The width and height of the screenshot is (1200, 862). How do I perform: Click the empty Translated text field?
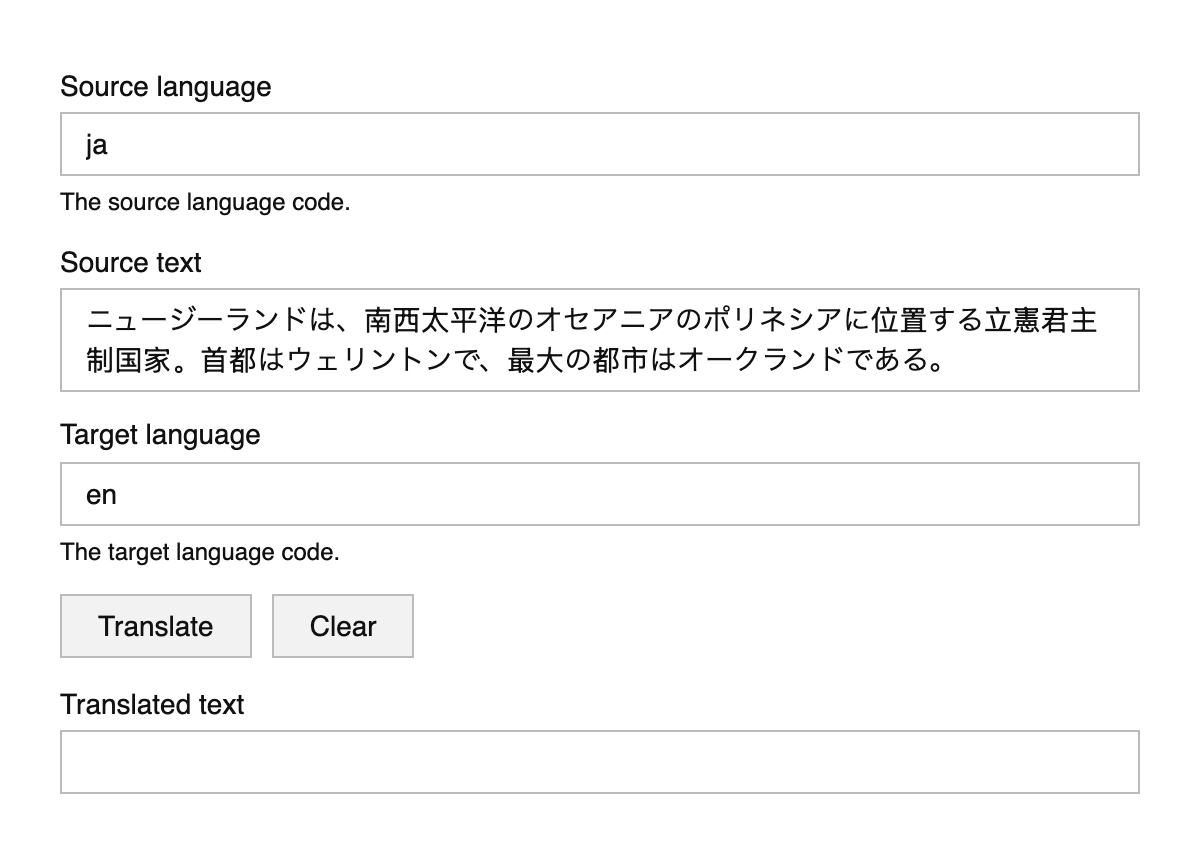click(x=600, y=762)
